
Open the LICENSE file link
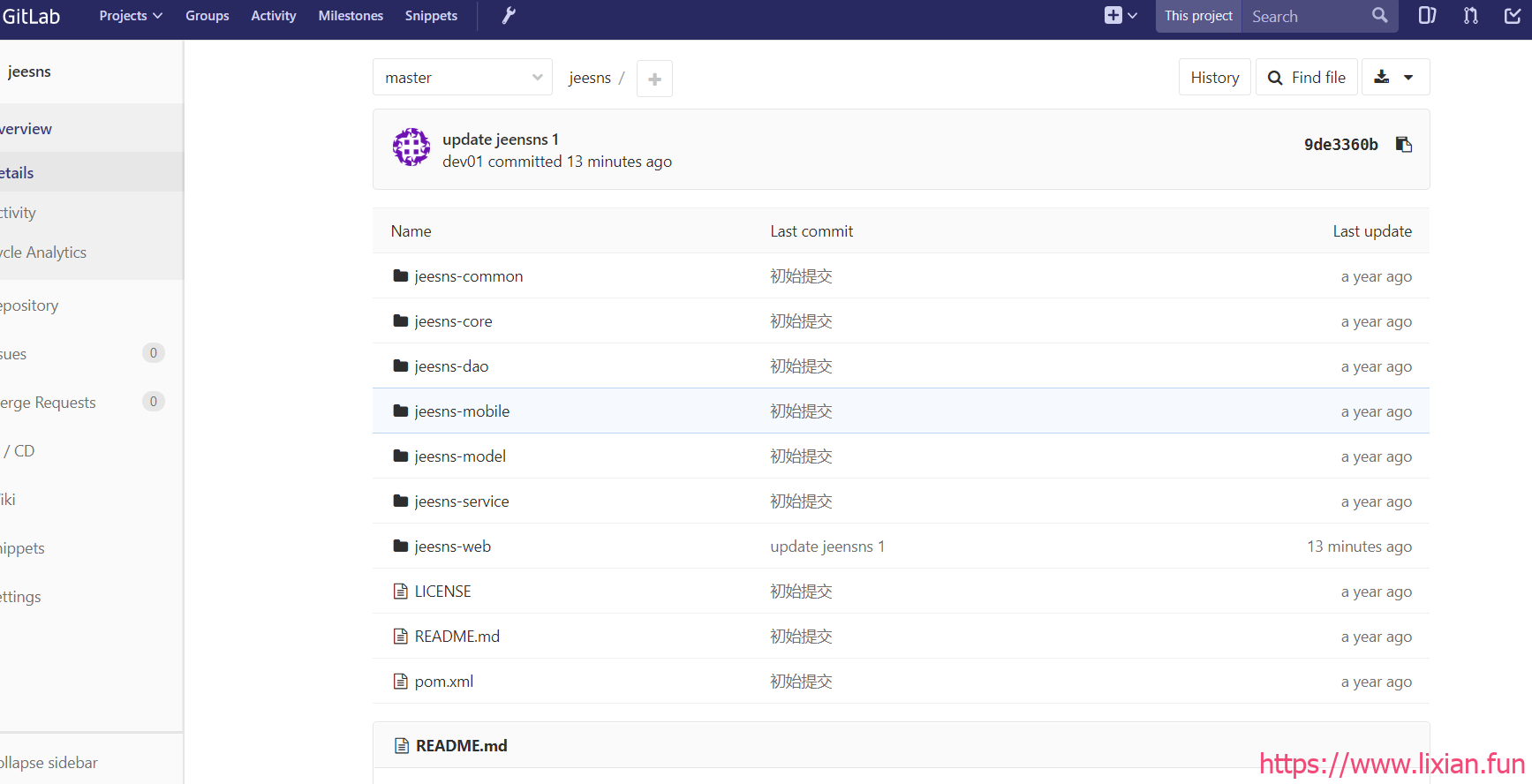[x=443, y=592]
